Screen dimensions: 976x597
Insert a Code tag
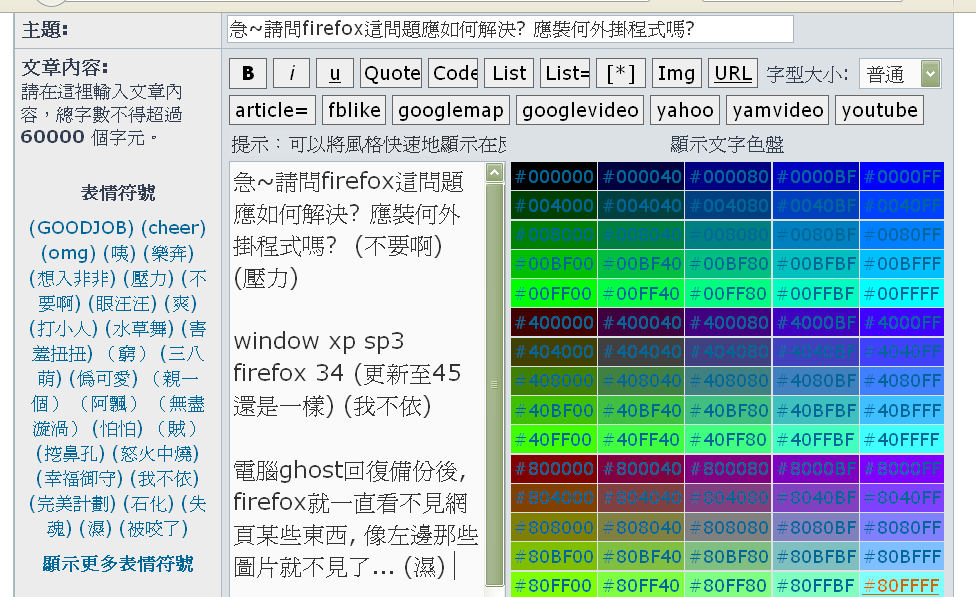454,73
